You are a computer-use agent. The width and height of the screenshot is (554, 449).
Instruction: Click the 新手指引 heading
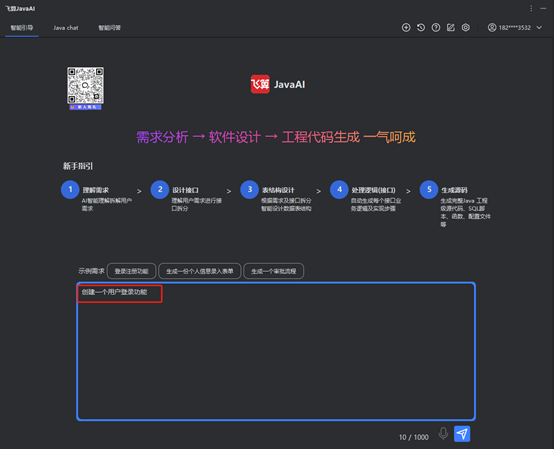coord(78,166)
